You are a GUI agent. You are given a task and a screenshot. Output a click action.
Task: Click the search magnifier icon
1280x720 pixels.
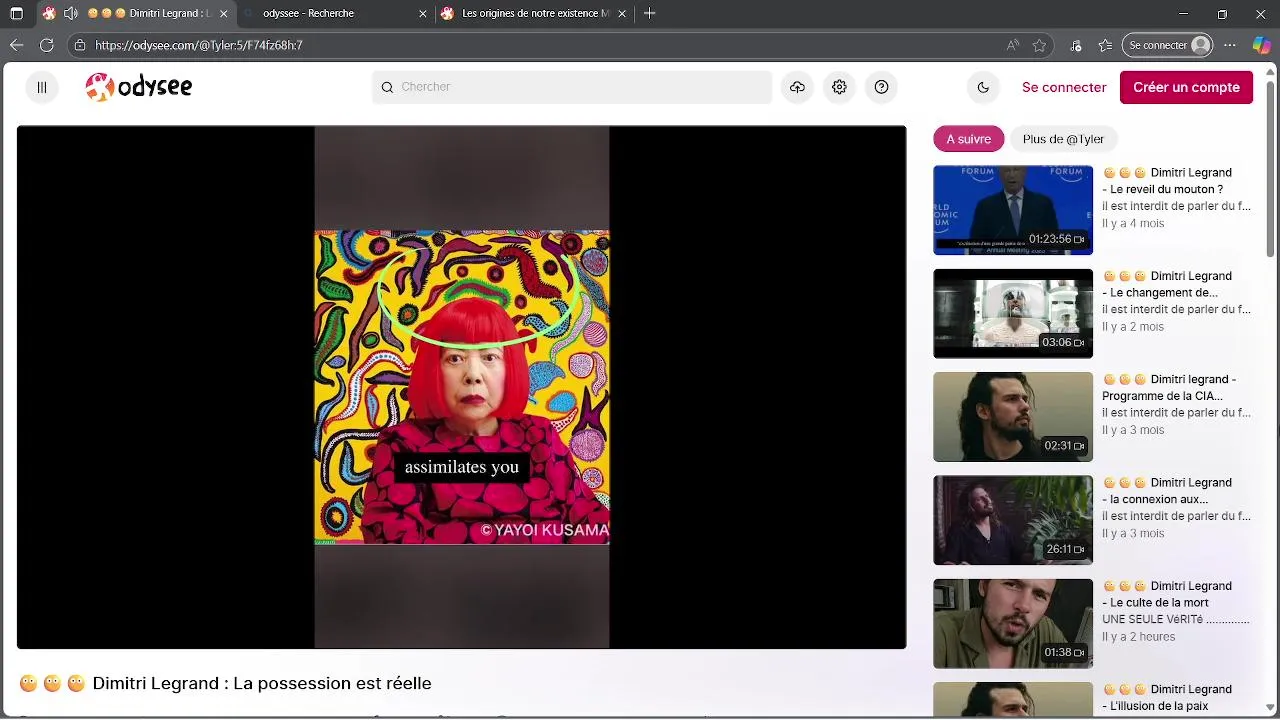coord(387,87)
